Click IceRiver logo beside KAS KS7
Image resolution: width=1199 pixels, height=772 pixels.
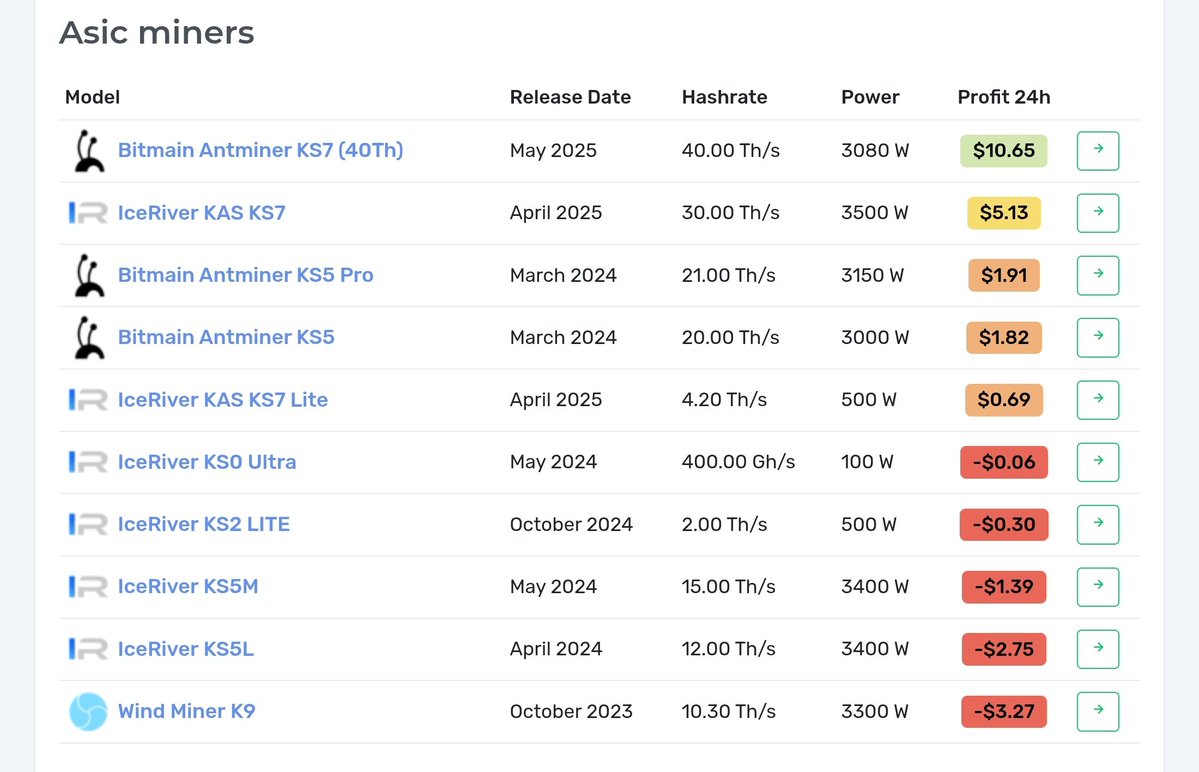pos(88,212)
